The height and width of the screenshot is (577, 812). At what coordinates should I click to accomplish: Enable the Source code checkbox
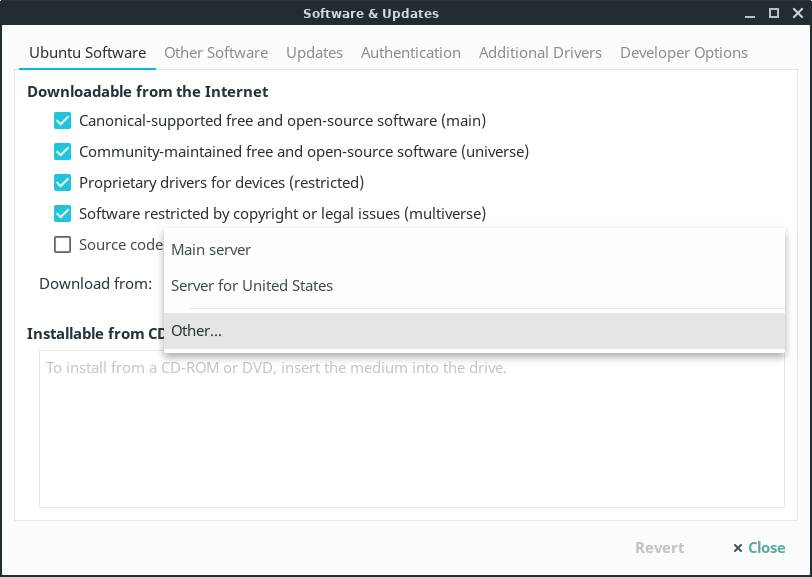[63, 245]
